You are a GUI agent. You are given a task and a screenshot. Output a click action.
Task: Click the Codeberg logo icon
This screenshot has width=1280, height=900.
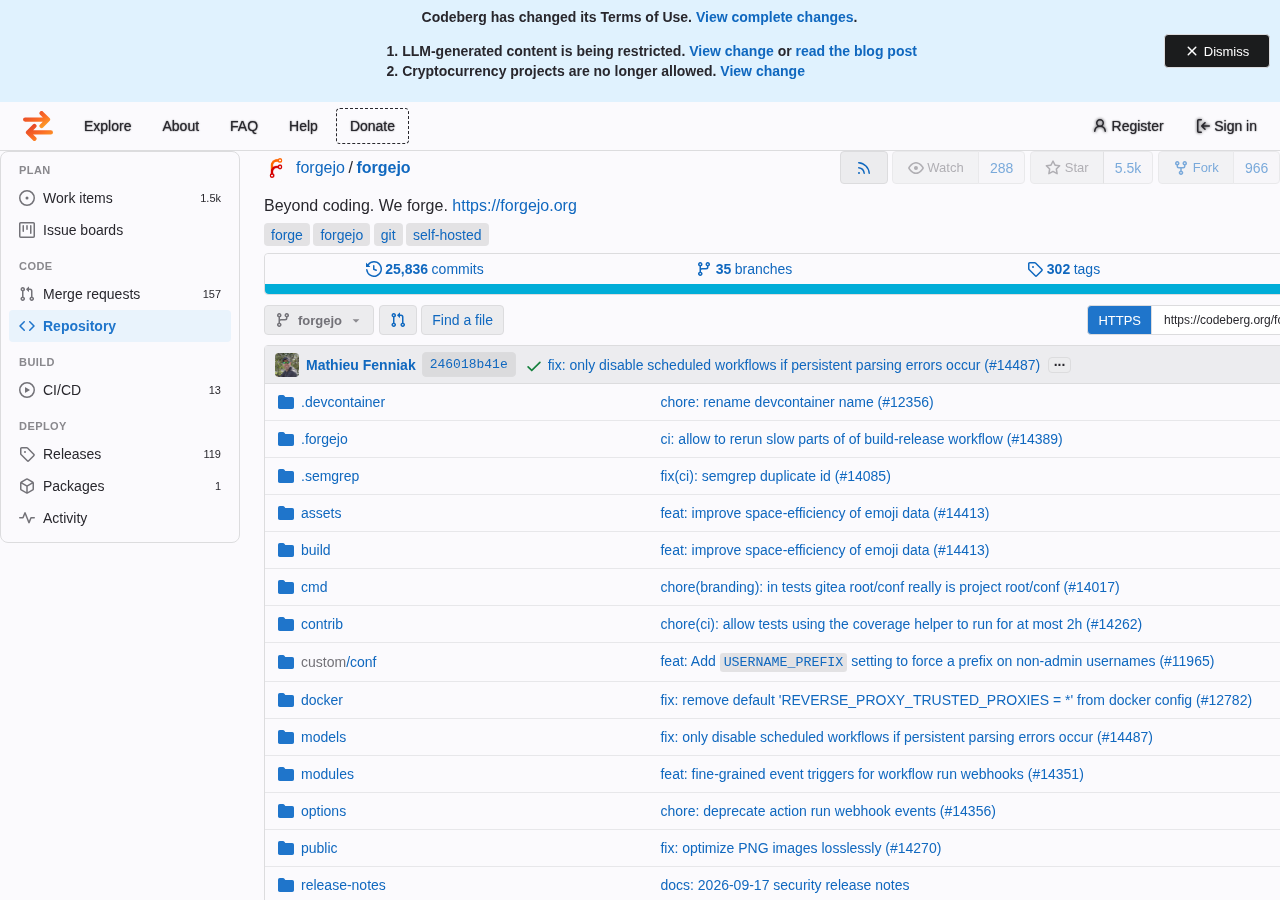tap(38, 126)
